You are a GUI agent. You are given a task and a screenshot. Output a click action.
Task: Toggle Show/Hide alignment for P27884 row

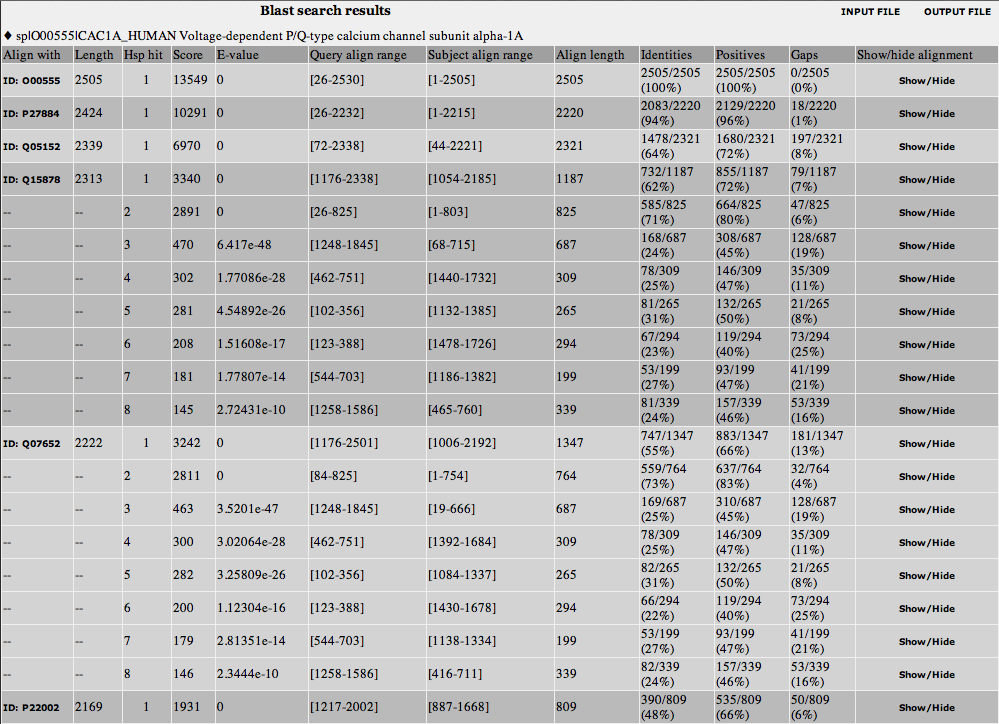(926, 114)
